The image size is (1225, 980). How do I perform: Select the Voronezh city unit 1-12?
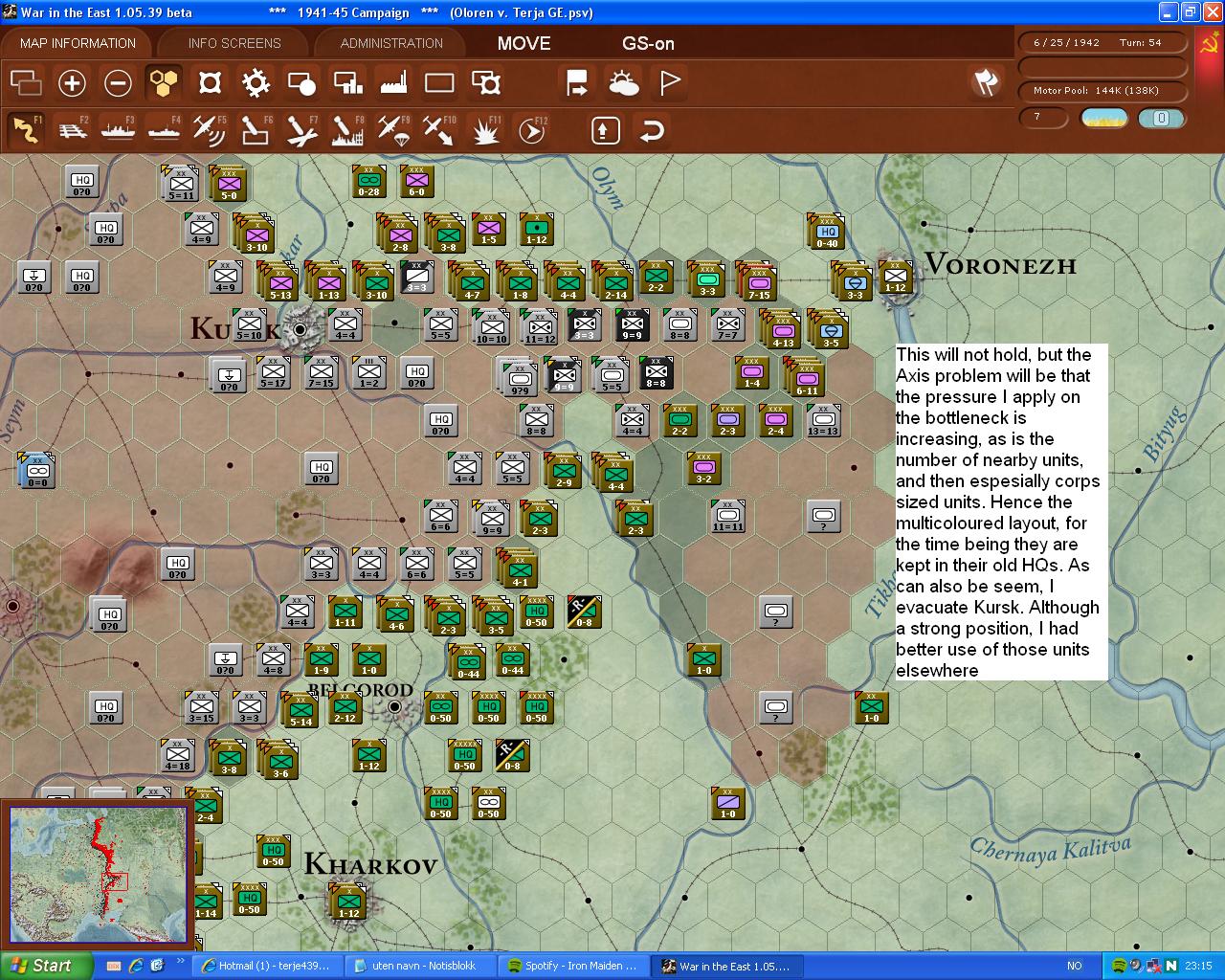coord(895,278)
